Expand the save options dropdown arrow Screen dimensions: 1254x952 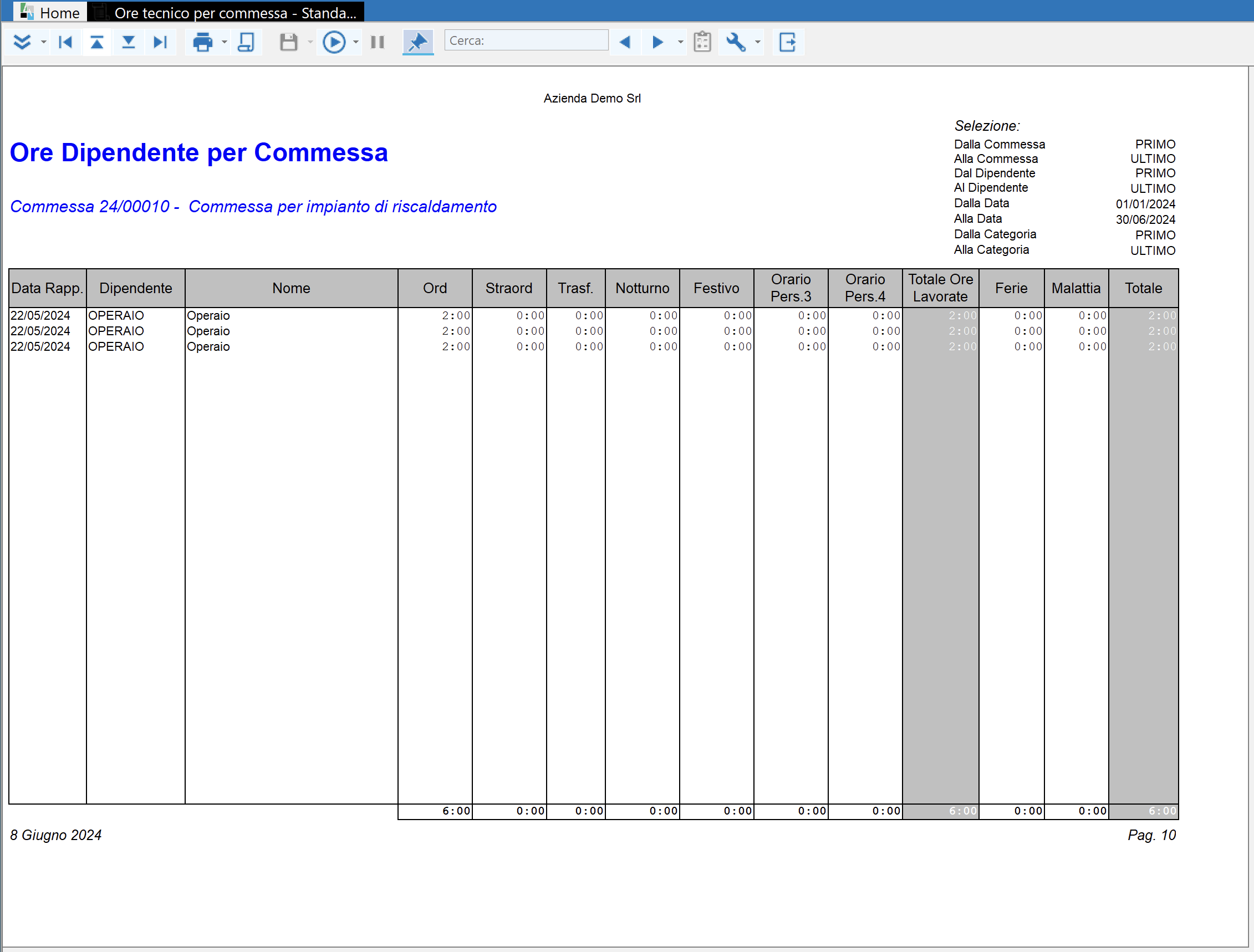[310, 42]
